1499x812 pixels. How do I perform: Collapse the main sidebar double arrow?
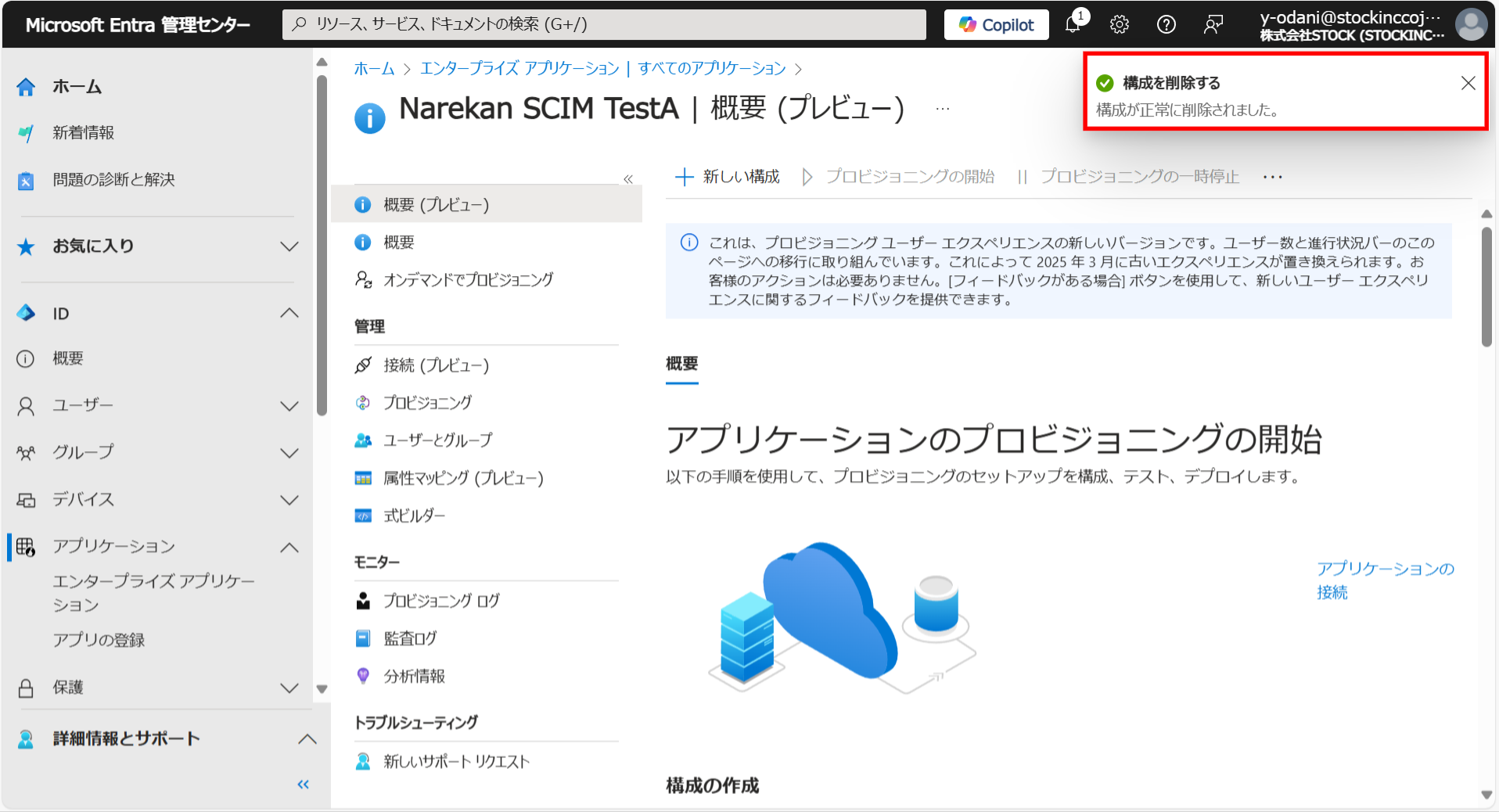304,785
